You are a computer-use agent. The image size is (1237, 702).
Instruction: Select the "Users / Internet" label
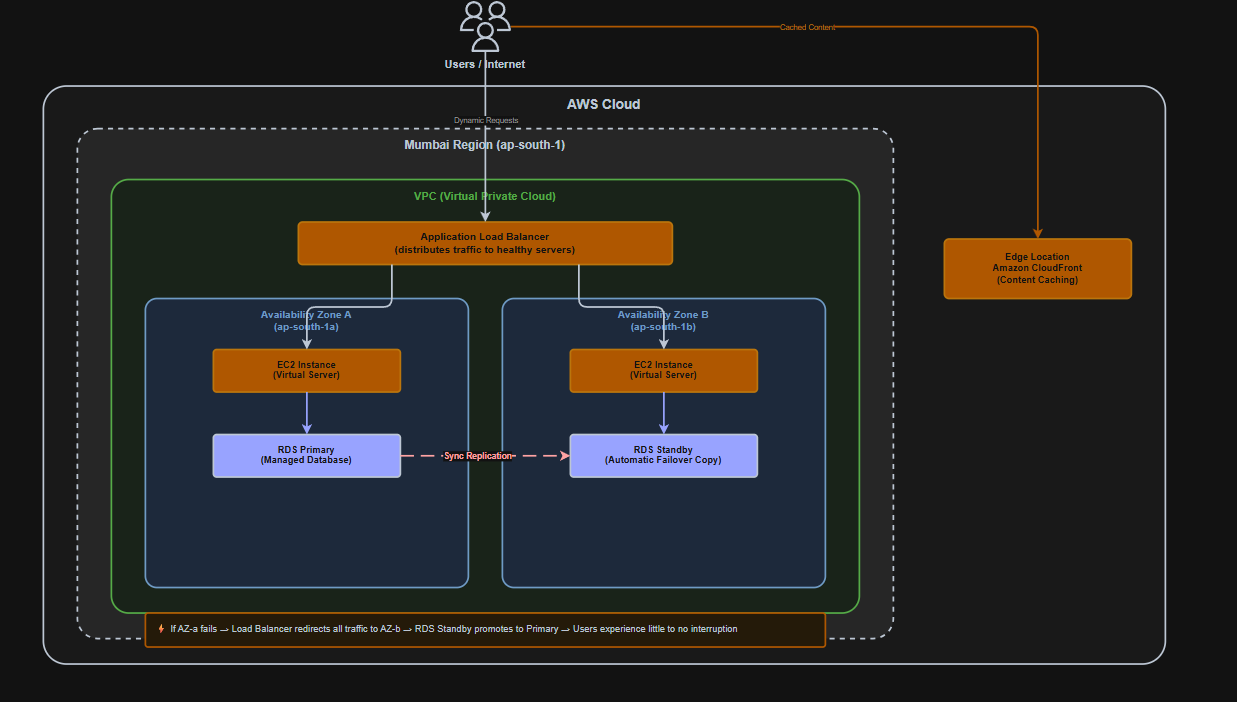(x=485, y=64)
